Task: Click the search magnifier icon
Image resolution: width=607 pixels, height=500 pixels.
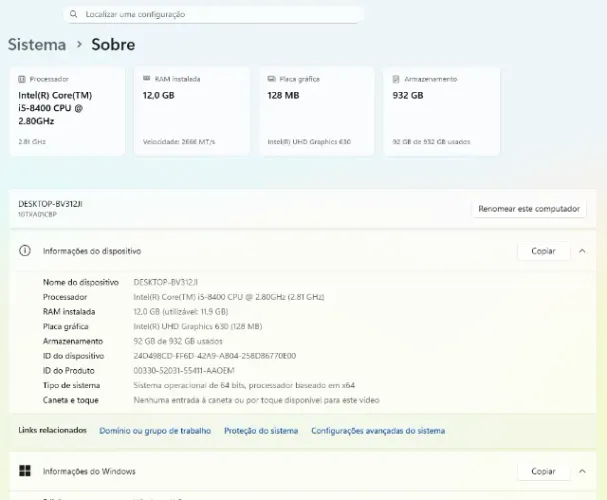Action: pos(73,14)
